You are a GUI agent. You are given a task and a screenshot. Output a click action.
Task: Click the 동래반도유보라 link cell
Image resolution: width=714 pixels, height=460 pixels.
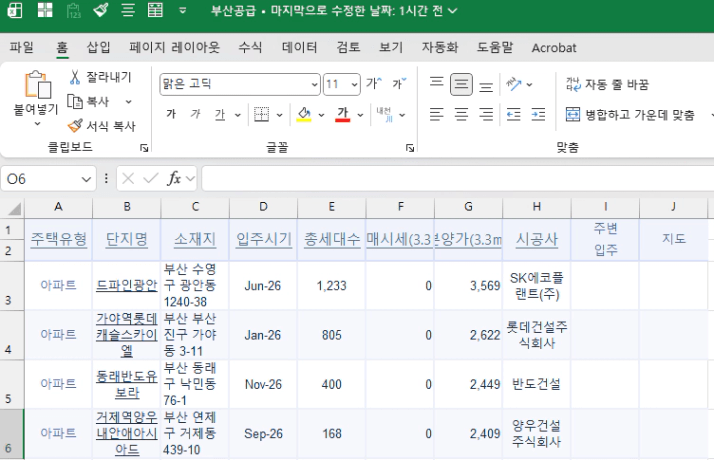click(x=126, y=383)
